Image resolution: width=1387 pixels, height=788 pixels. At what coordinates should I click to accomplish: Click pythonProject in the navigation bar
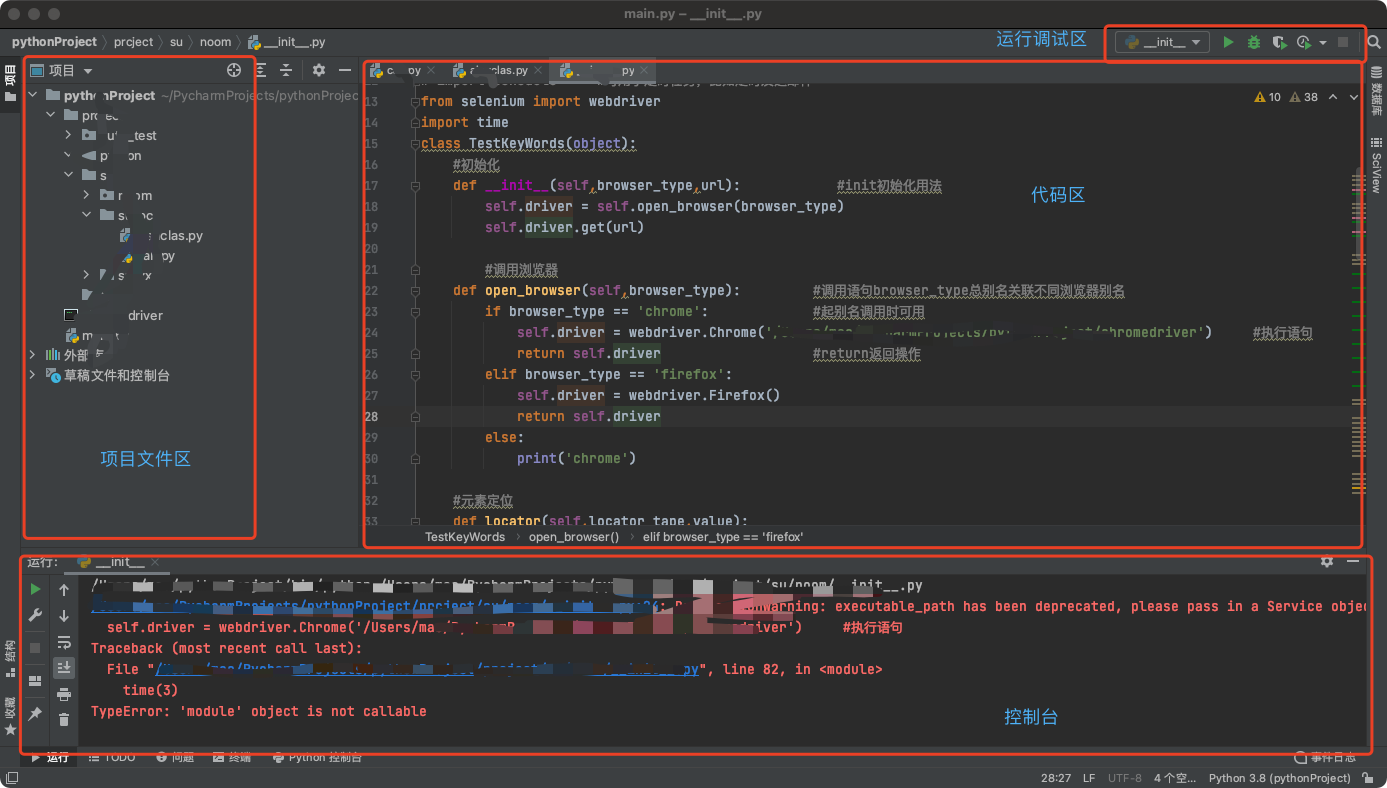pos(54,42)
